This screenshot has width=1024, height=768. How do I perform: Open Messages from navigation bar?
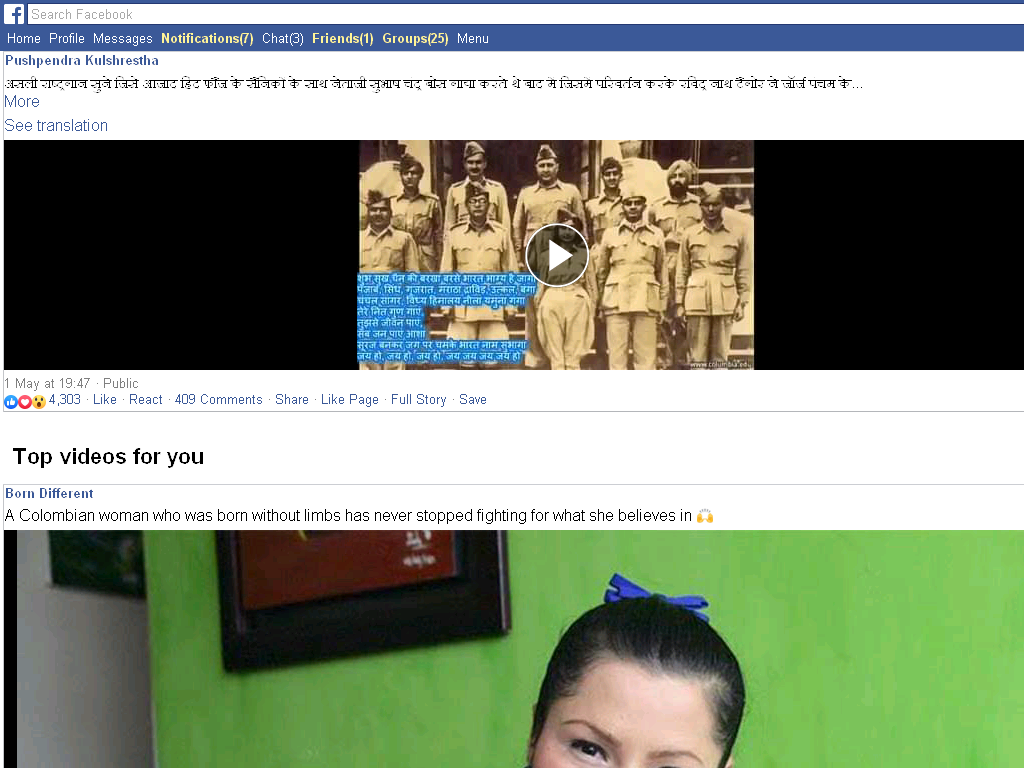[x=123, y=39]
